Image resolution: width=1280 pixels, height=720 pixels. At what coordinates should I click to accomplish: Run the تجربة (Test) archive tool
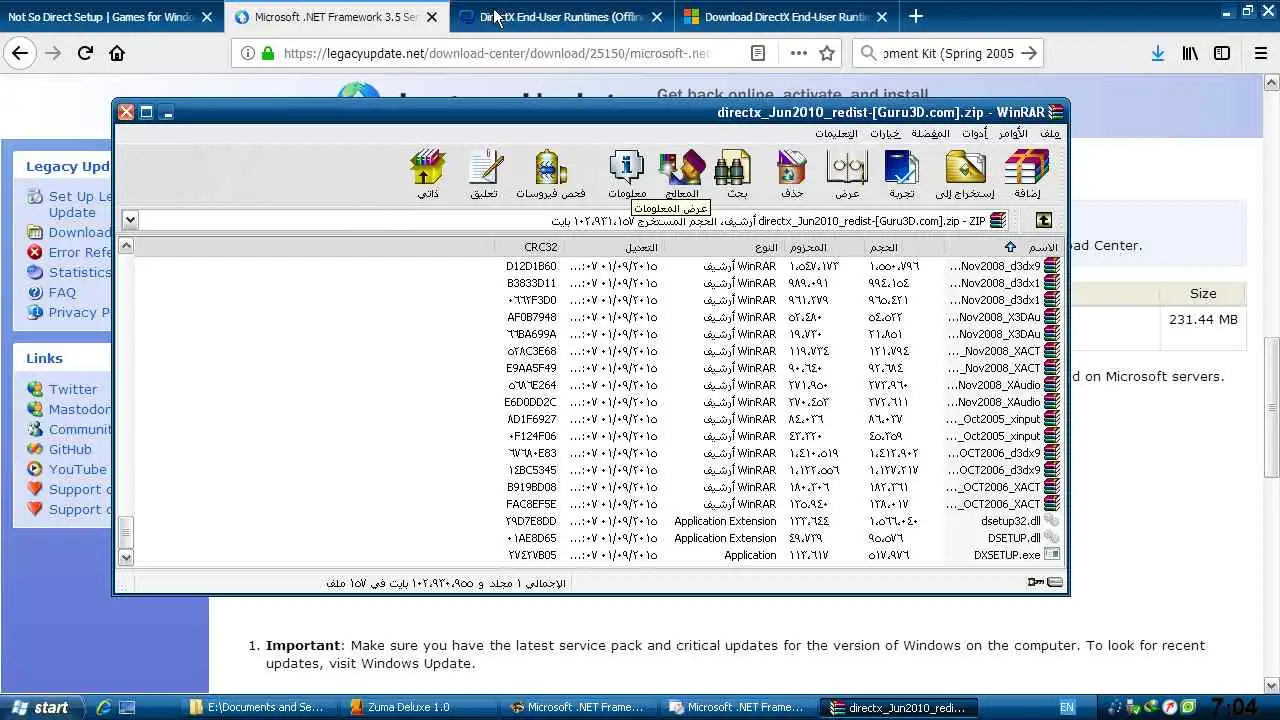coord(901,174)
